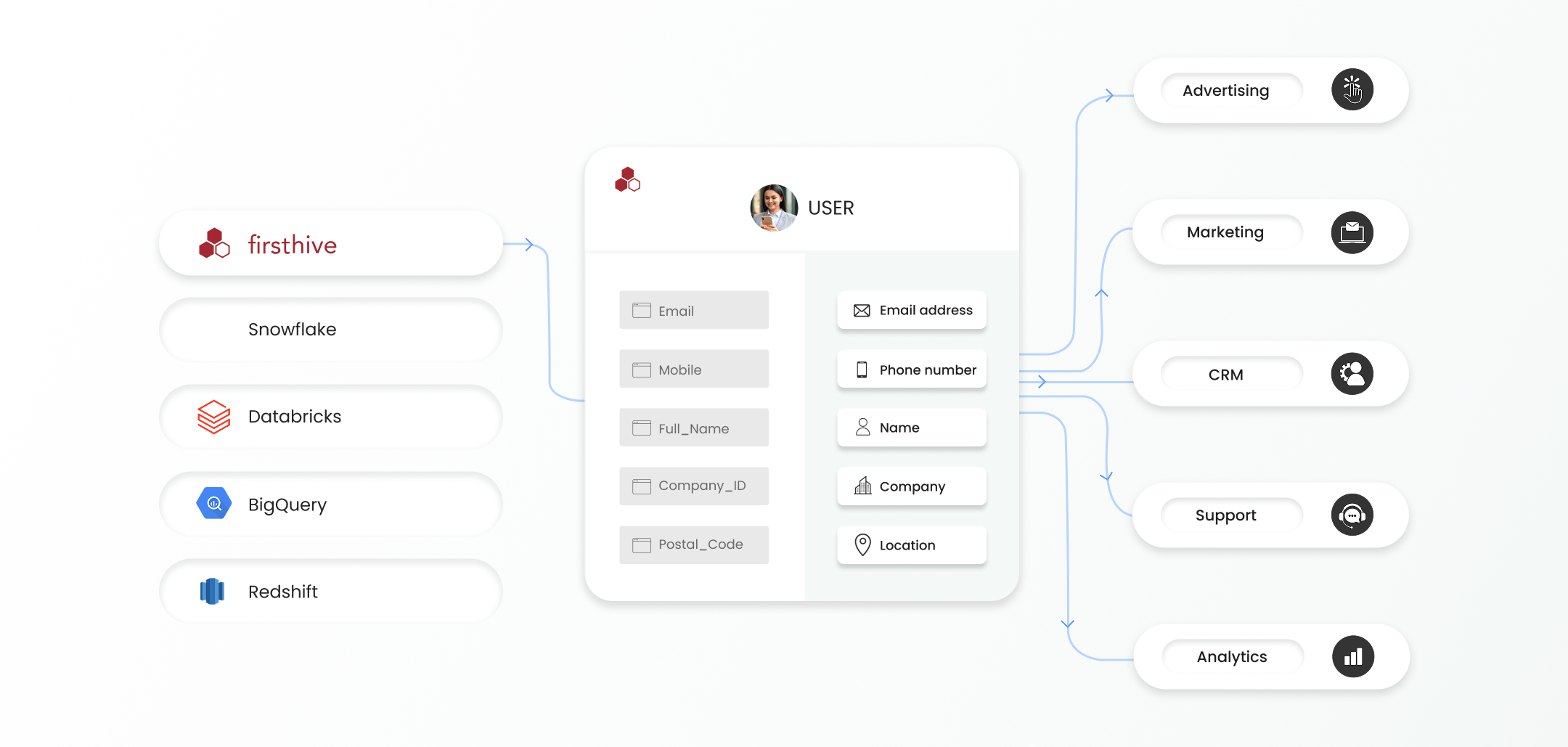Select the Email address attribute

911,311
